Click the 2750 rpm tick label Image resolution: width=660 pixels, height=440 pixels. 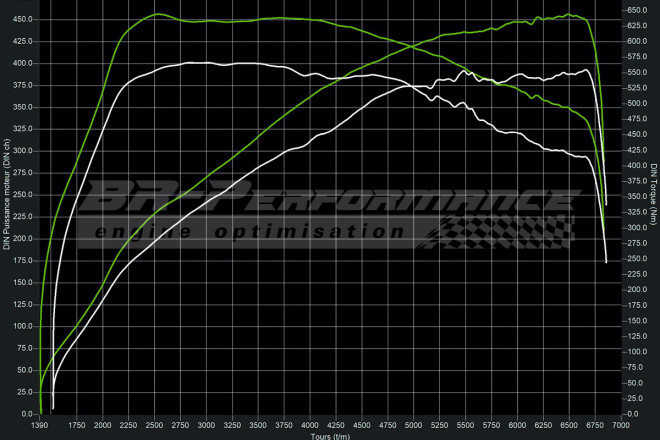pos(180,425)
